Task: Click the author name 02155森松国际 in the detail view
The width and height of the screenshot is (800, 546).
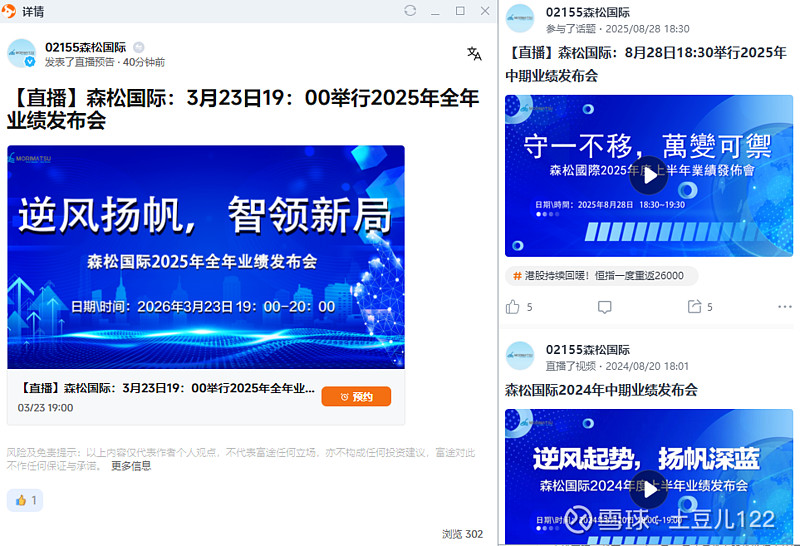Action: pos(85,47)
